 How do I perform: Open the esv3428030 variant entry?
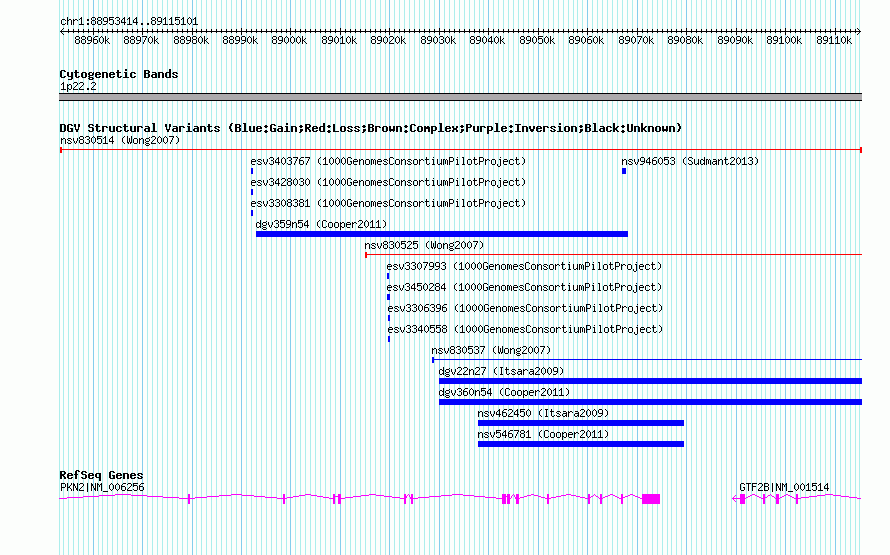pyautogui.click(x=388, y=182)
